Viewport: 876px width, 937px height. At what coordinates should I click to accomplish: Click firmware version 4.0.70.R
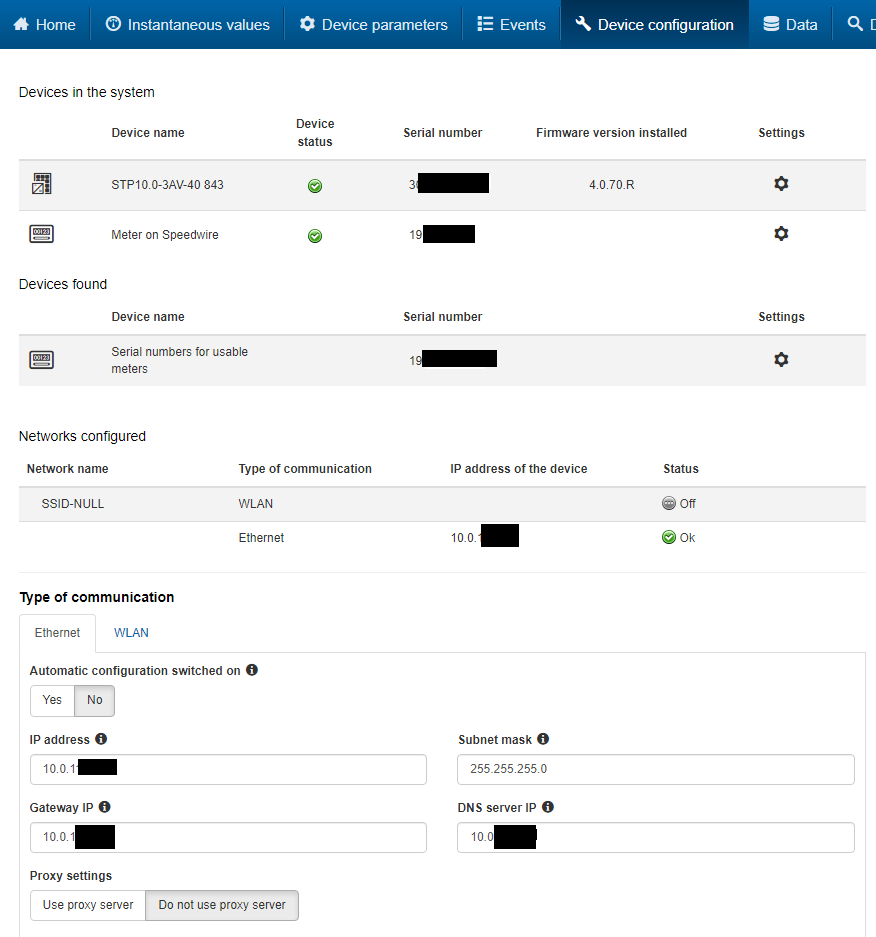611,185
